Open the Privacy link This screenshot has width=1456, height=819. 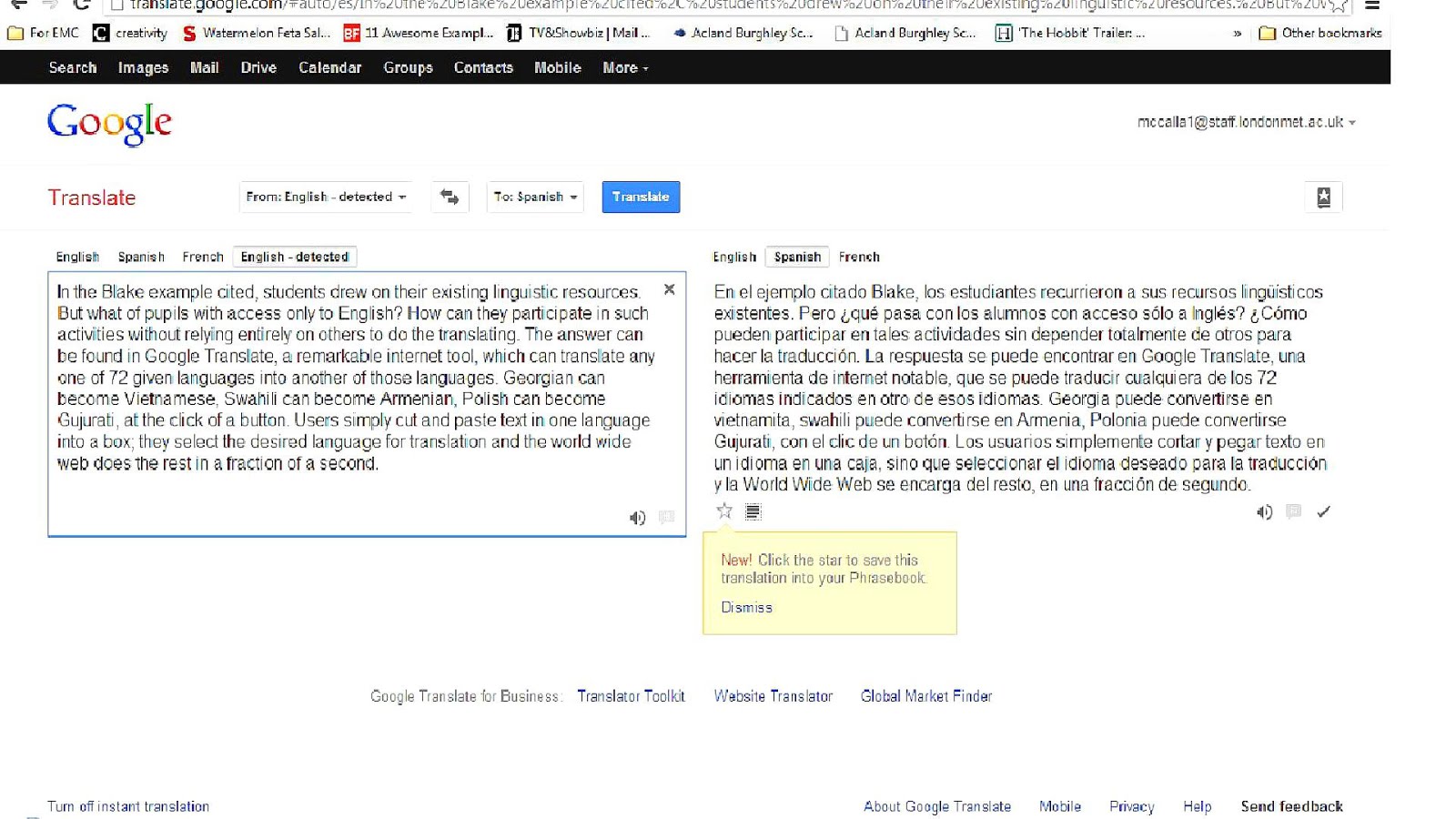[1131, 806]
